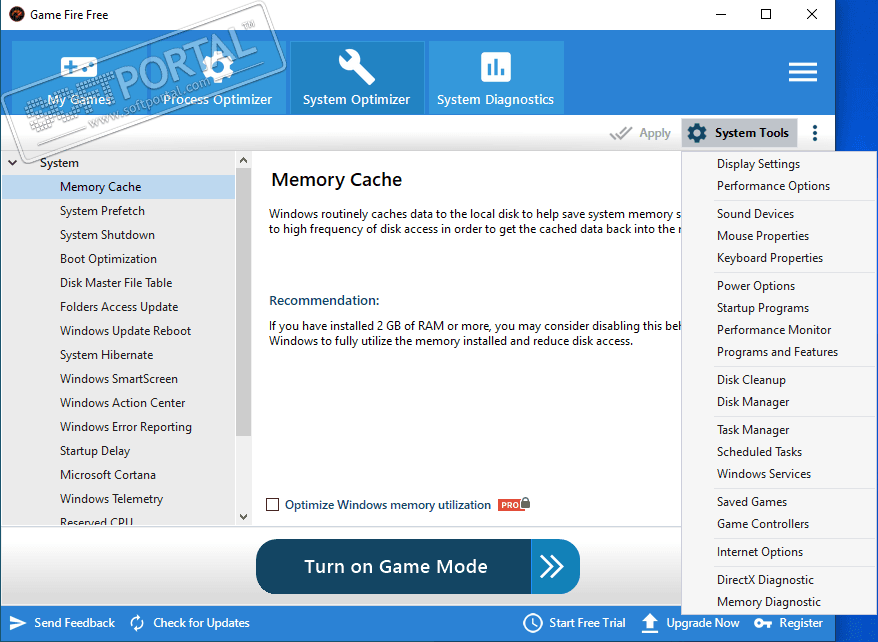Select System Hibernate tree item

coord(106,355)
